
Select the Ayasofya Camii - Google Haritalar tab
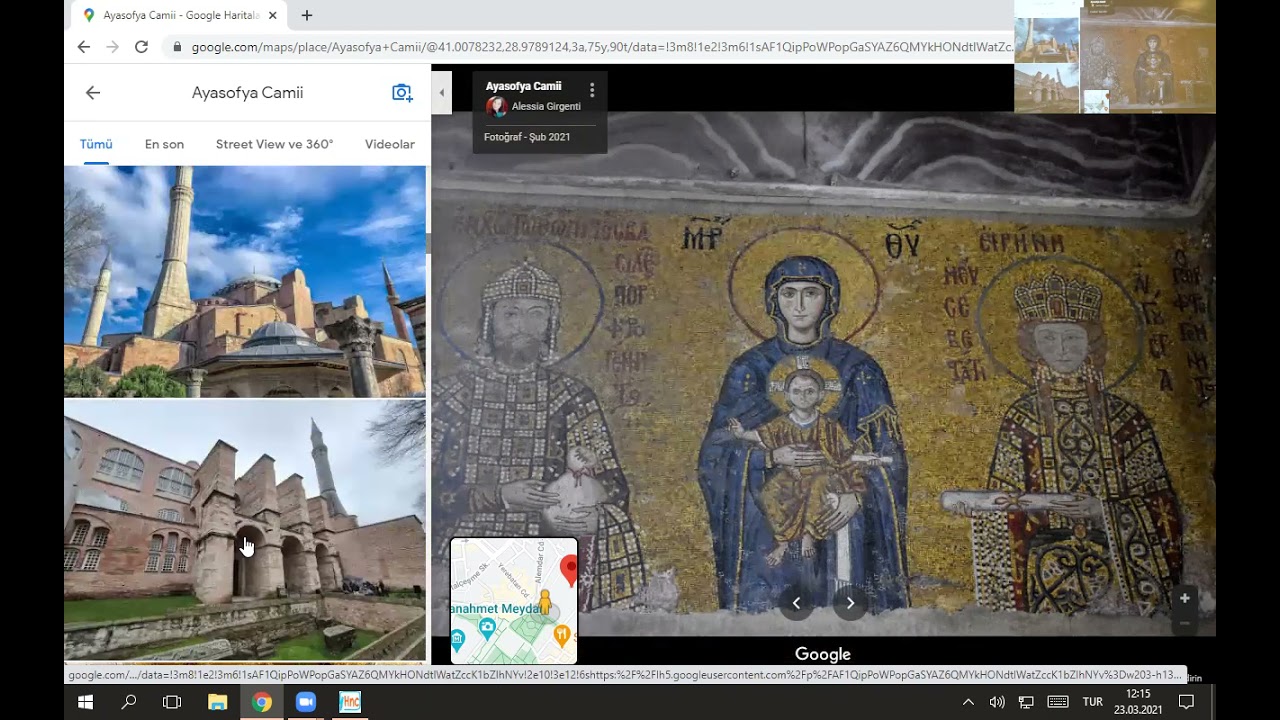coord(180,15)
